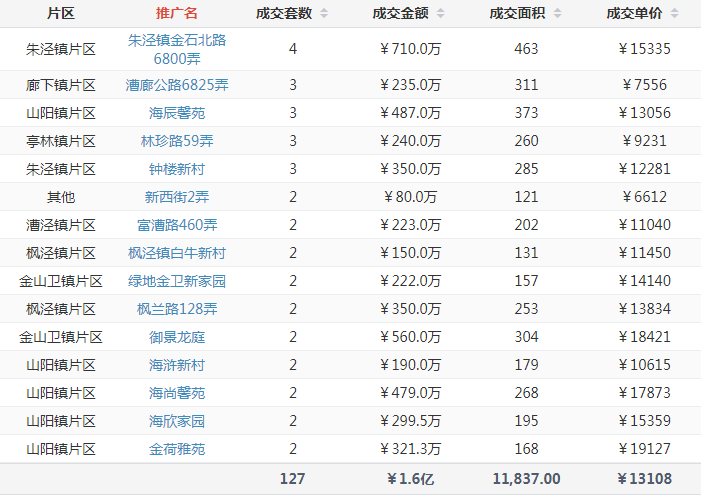Select 朱泾镇片区 in the 钟楼新村 row
Viewport: 701px width, 495px height.
[x=61, y=169]
